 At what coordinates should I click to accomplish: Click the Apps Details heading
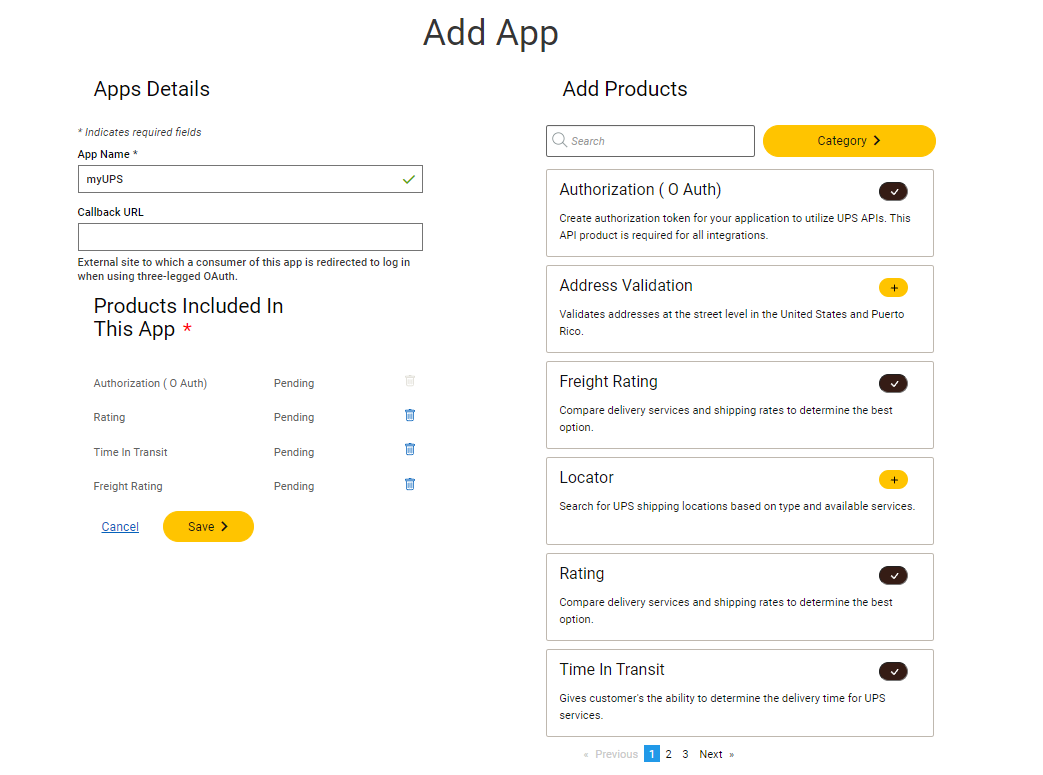pyautogui.click(x=152, y=88)
